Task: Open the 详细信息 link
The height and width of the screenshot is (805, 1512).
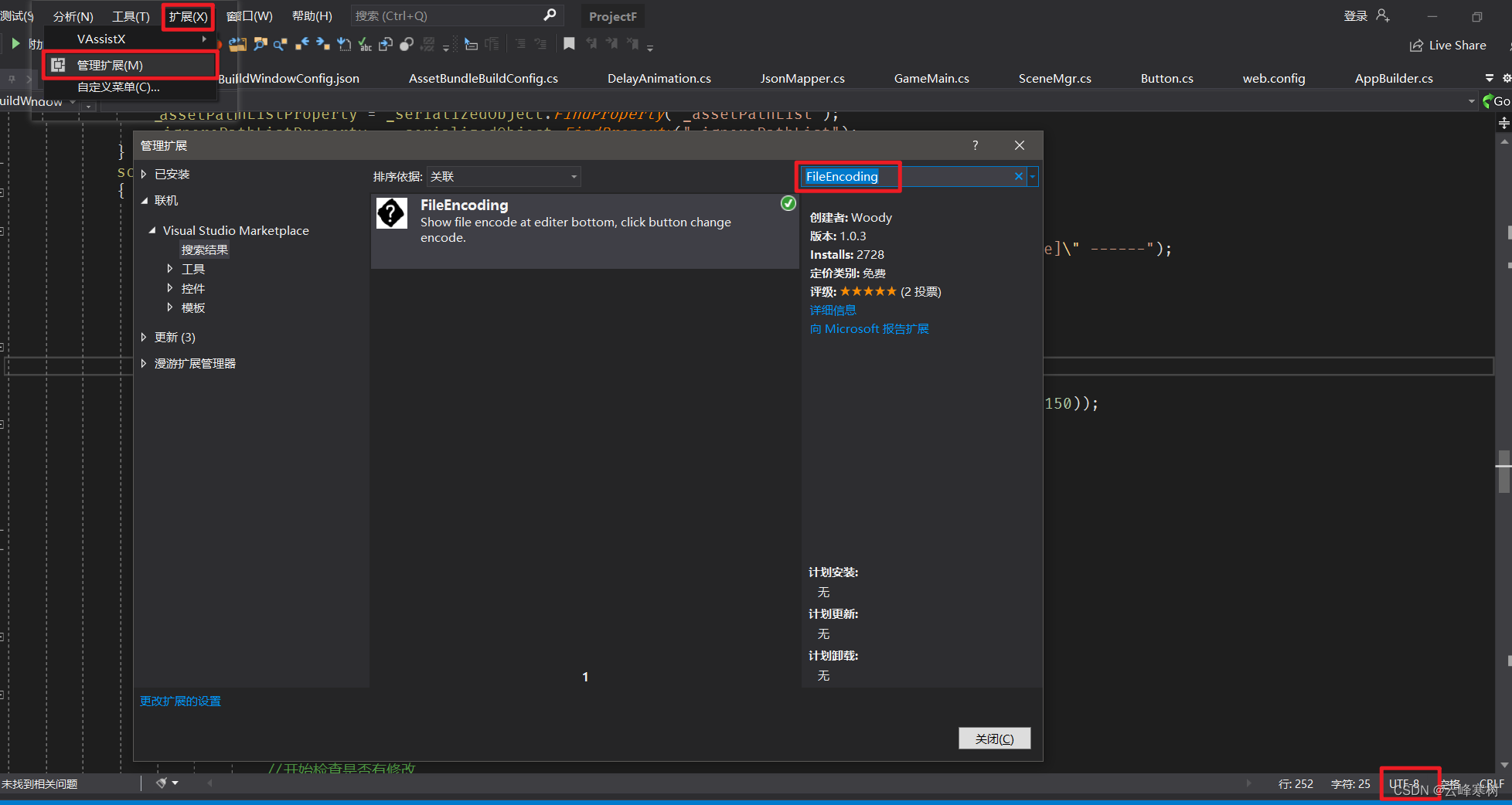Action: [833, 310]
